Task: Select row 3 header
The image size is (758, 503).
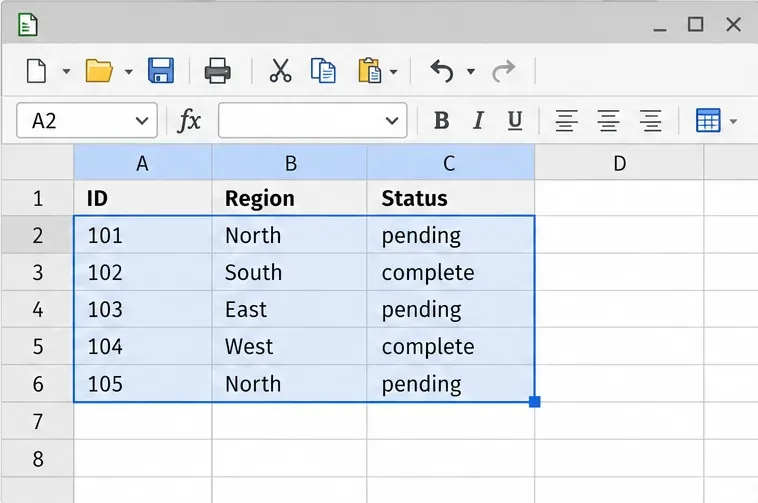Action: coord(38,272)
